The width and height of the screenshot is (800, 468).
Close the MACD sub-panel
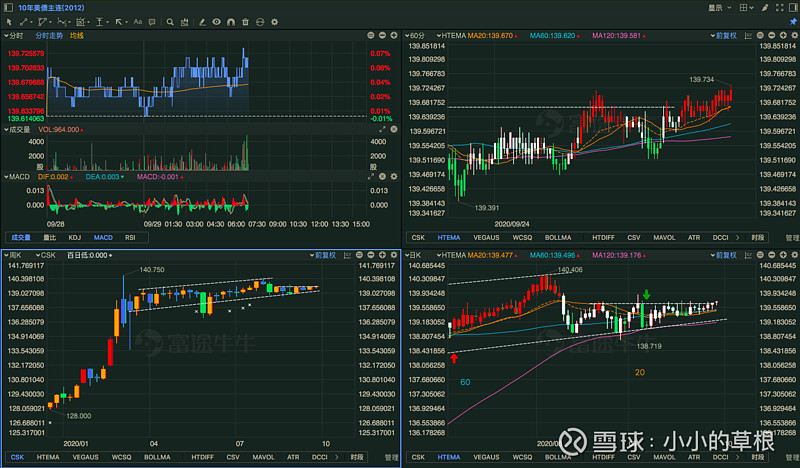382,177
